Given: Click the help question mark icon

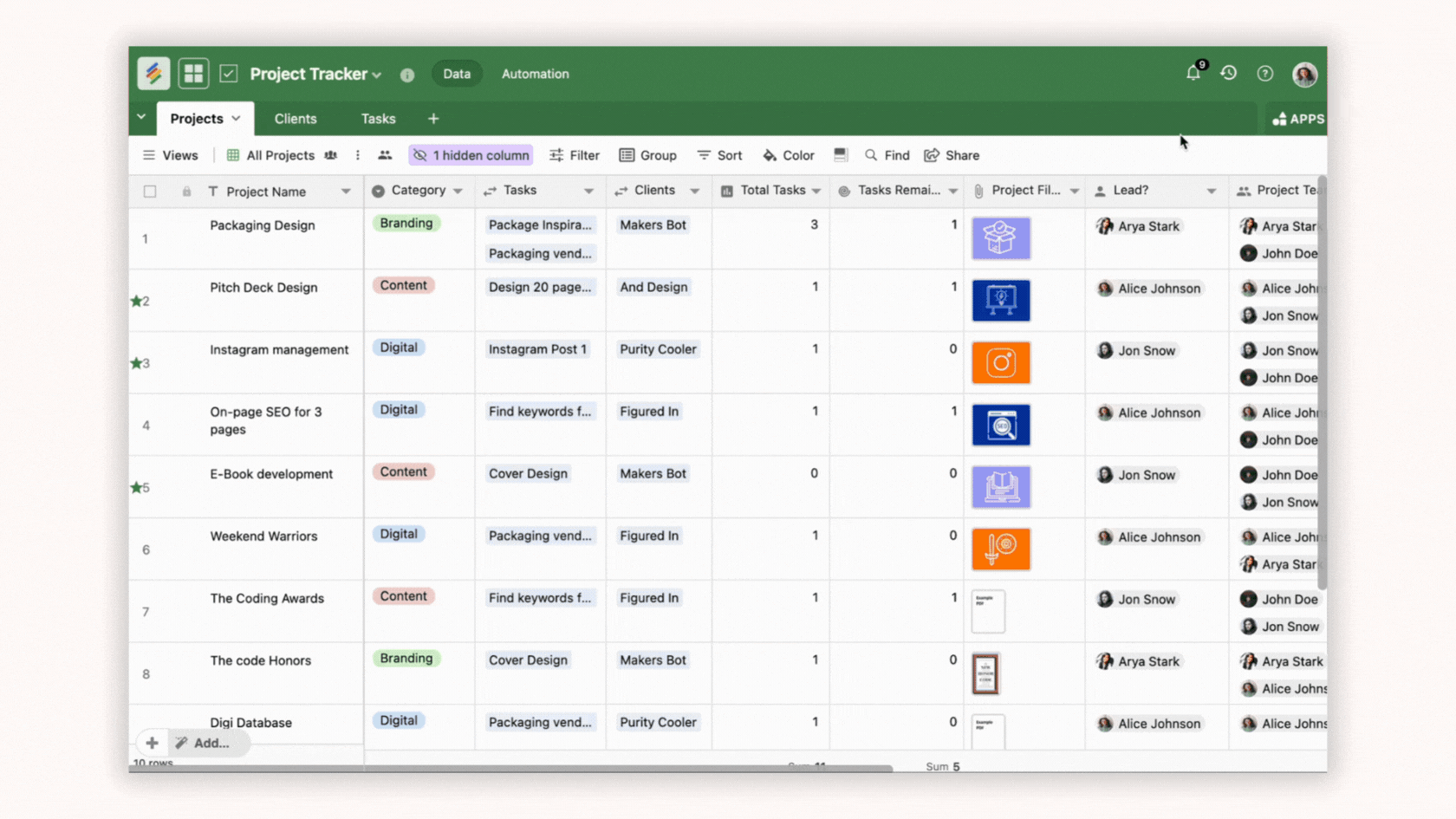Looking at the screenshot, I should [1265, 74].
